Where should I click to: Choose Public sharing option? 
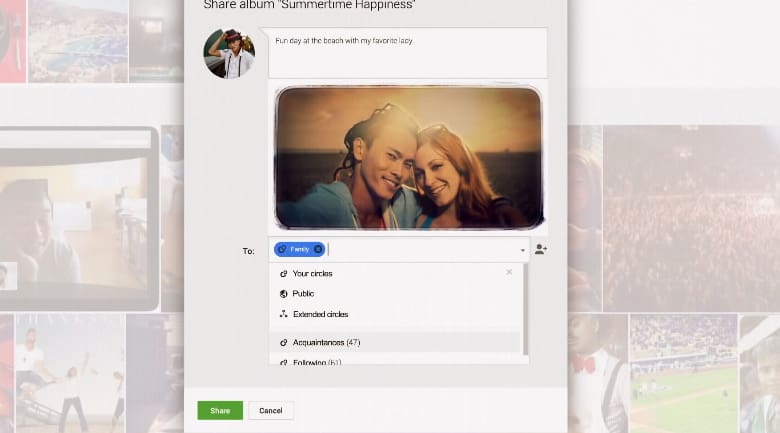click(303, 294)
